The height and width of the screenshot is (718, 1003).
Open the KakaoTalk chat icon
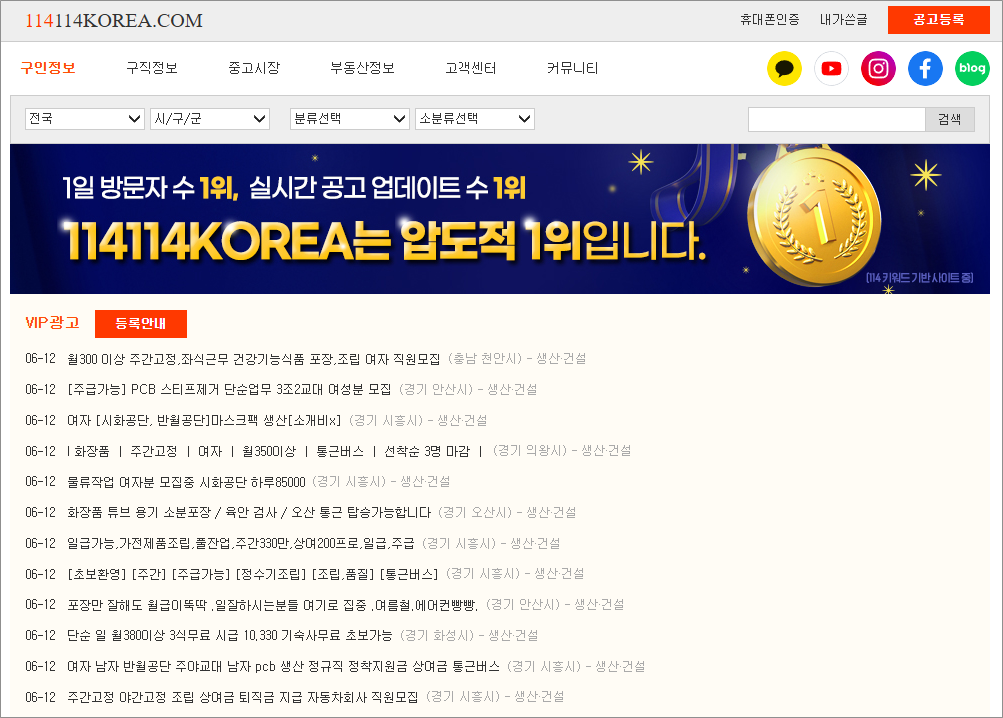(x=784, y=68)
